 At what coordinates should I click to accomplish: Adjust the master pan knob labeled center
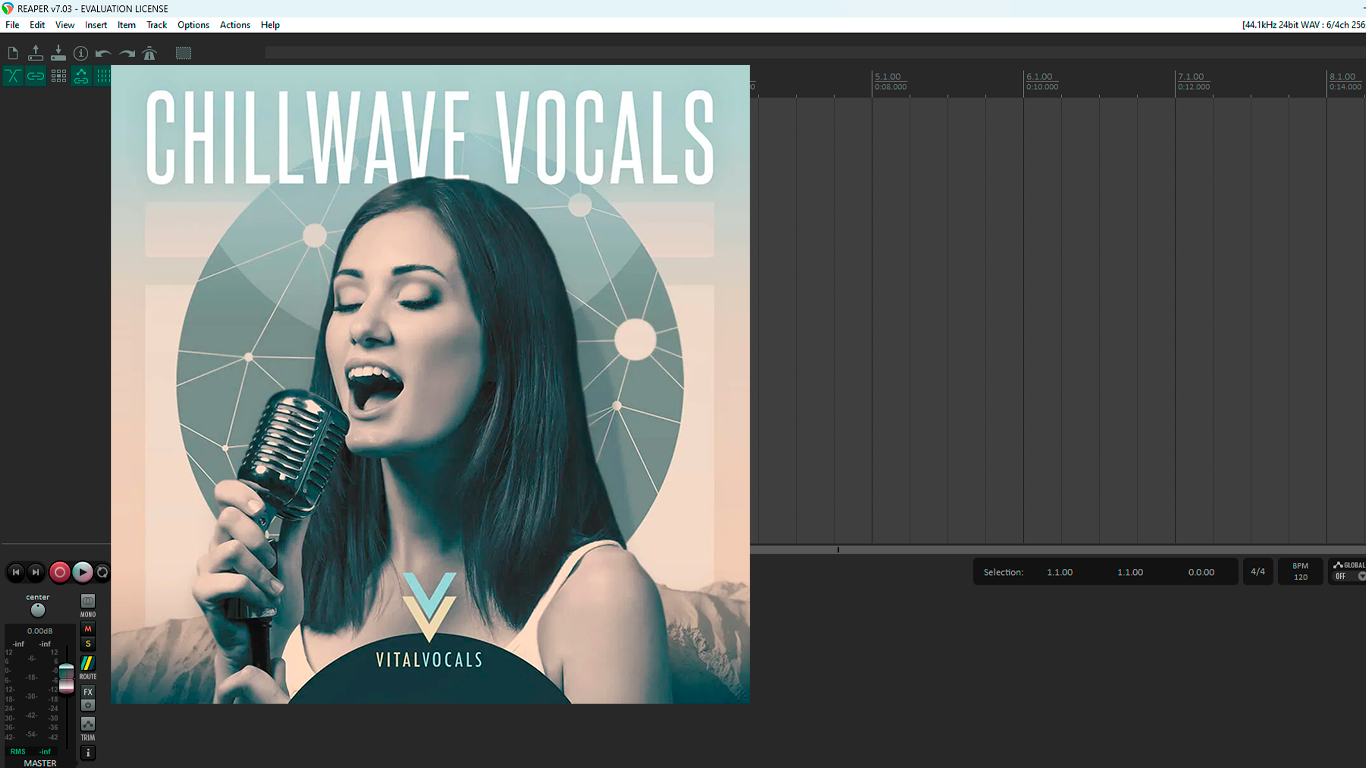(38, 610)
